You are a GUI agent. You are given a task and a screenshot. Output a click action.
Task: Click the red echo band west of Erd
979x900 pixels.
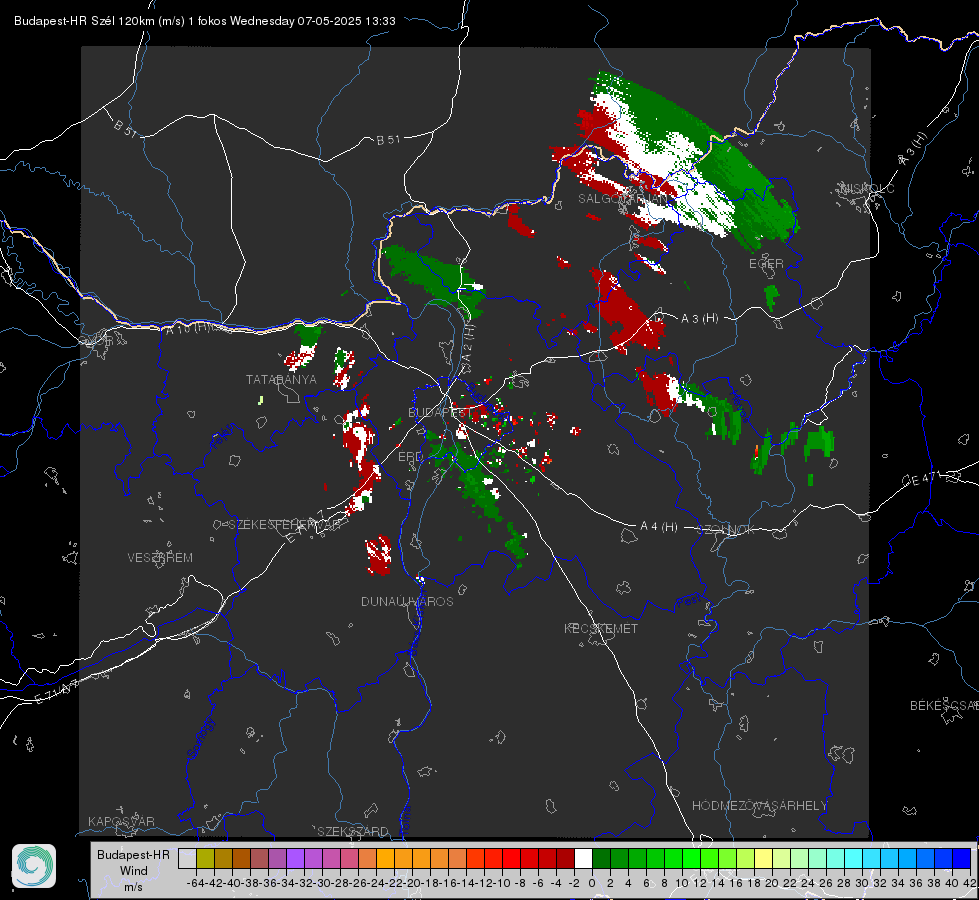click(x=361, y=459)
